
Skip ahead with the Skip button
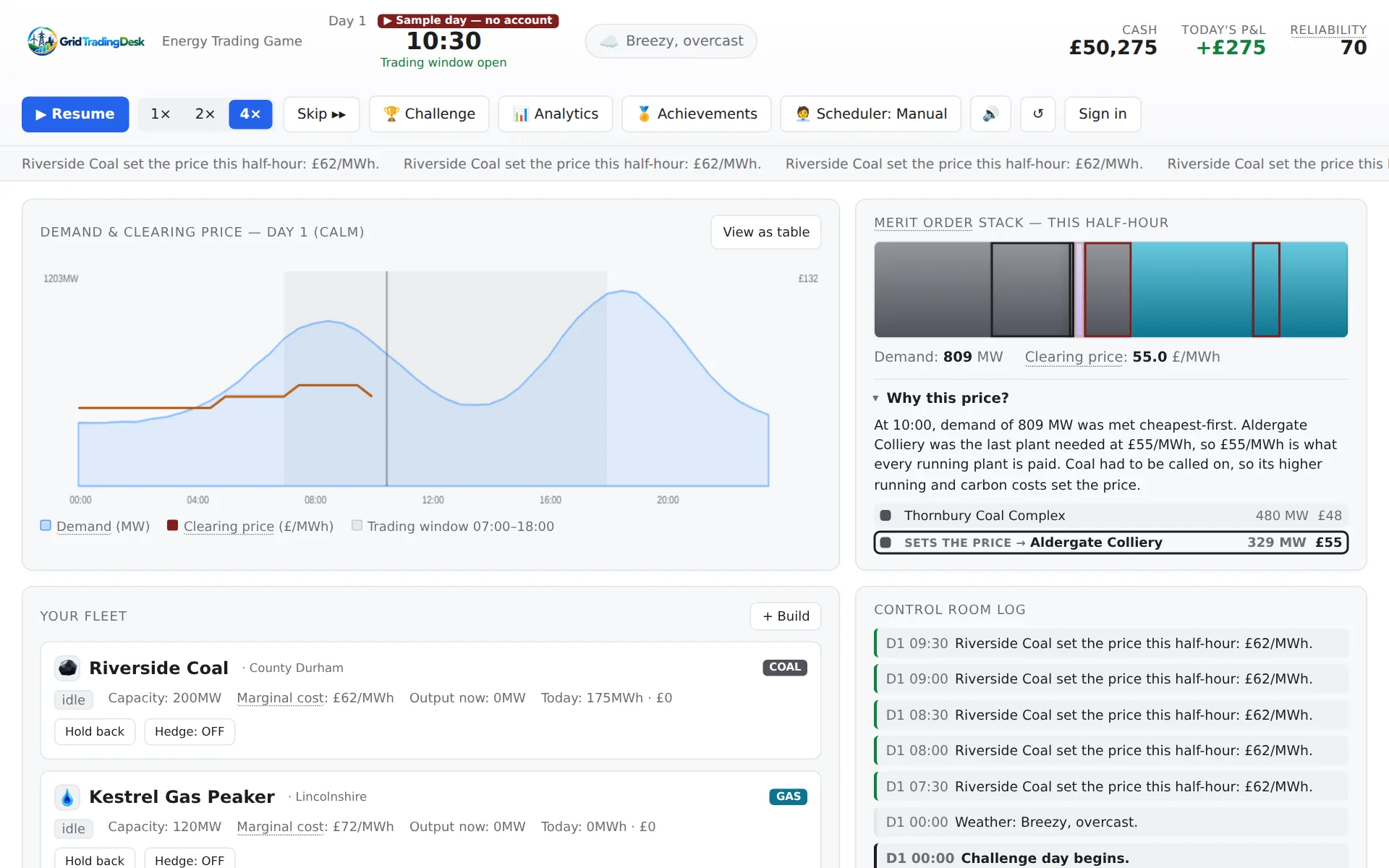point(321,114)
